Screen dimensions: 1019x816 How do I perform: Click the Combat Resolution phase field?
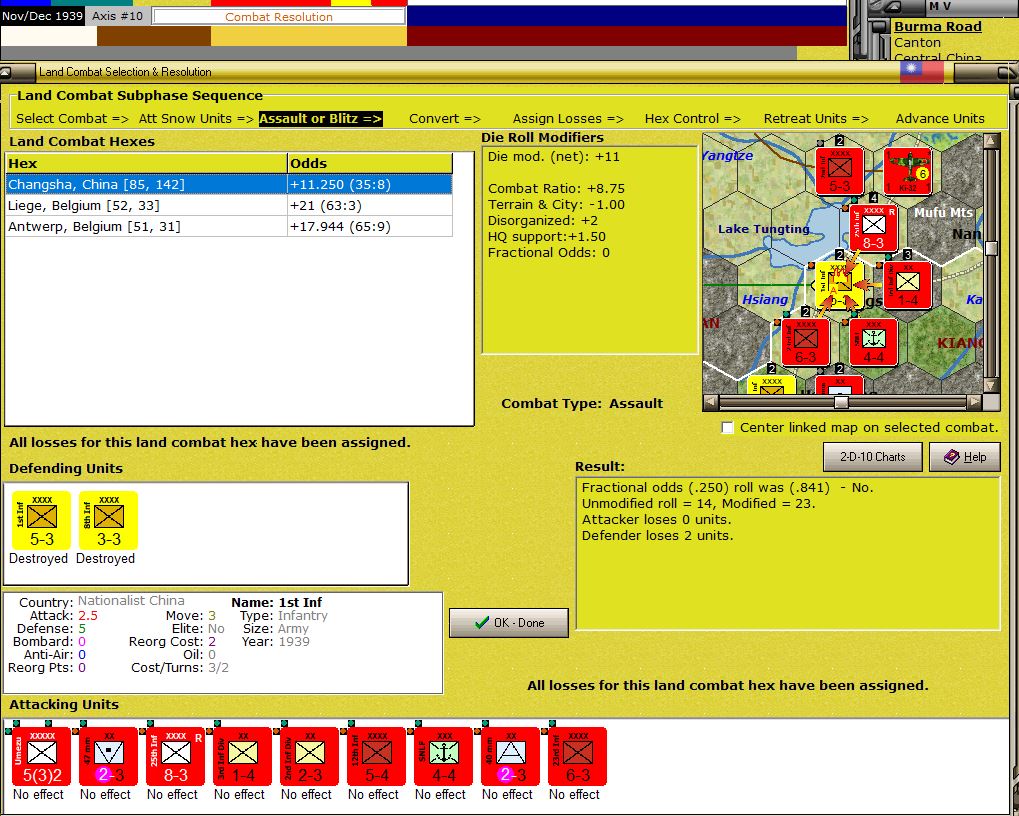tap(279, 17)
